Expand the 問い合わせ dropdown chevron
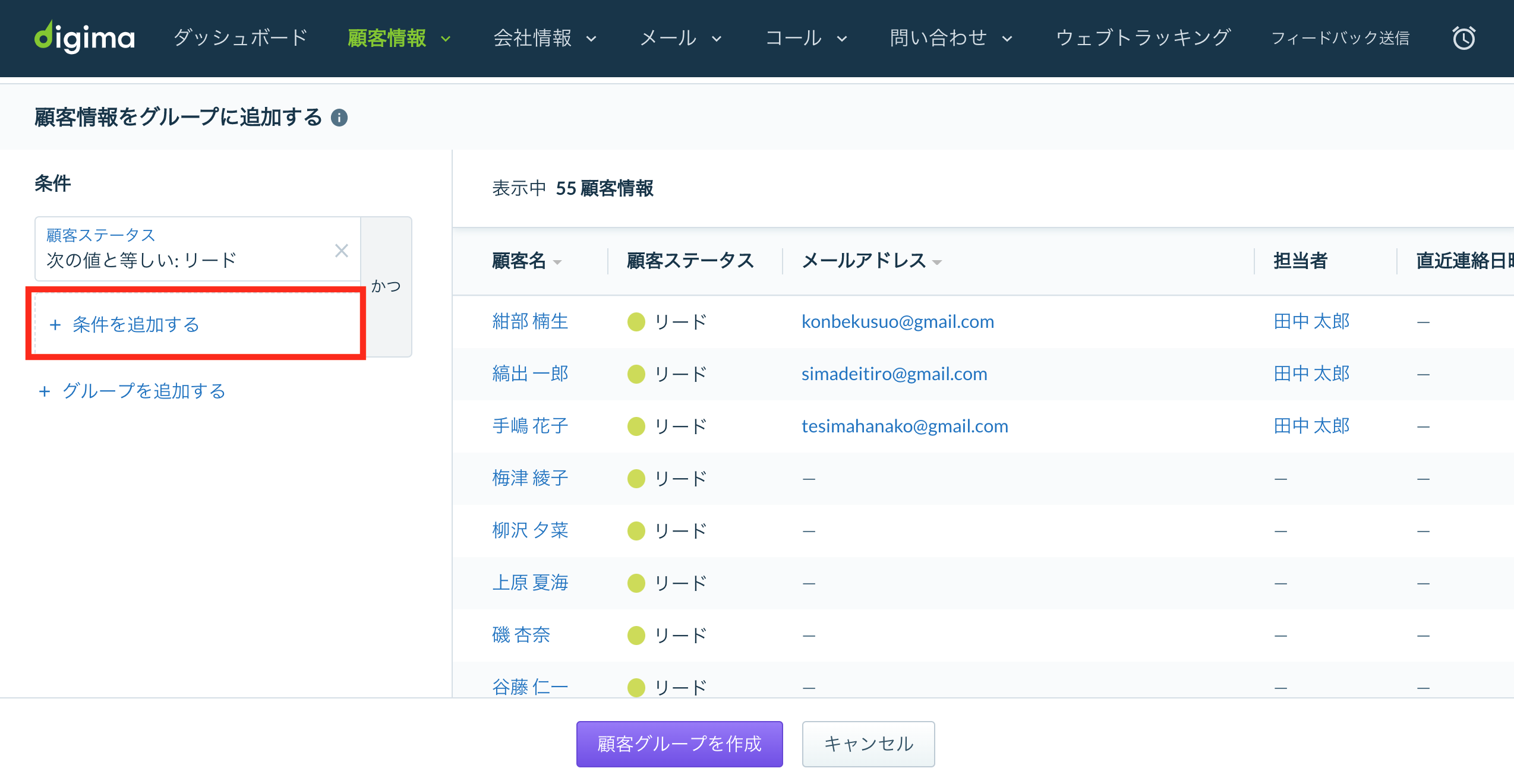1514x784 pixels. coord(1007,39)
